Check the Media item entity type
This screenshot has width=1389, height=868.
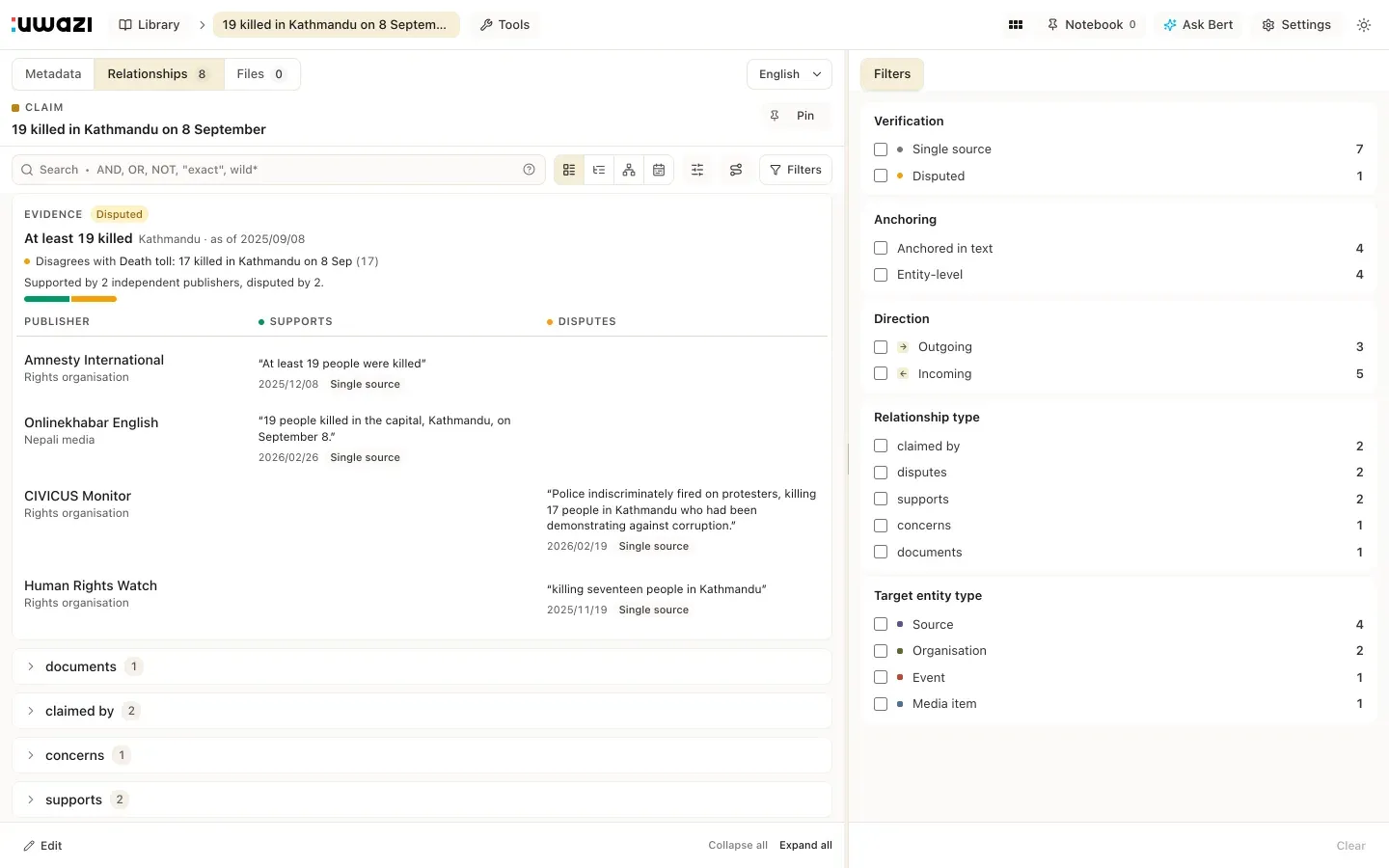point(881,704)
